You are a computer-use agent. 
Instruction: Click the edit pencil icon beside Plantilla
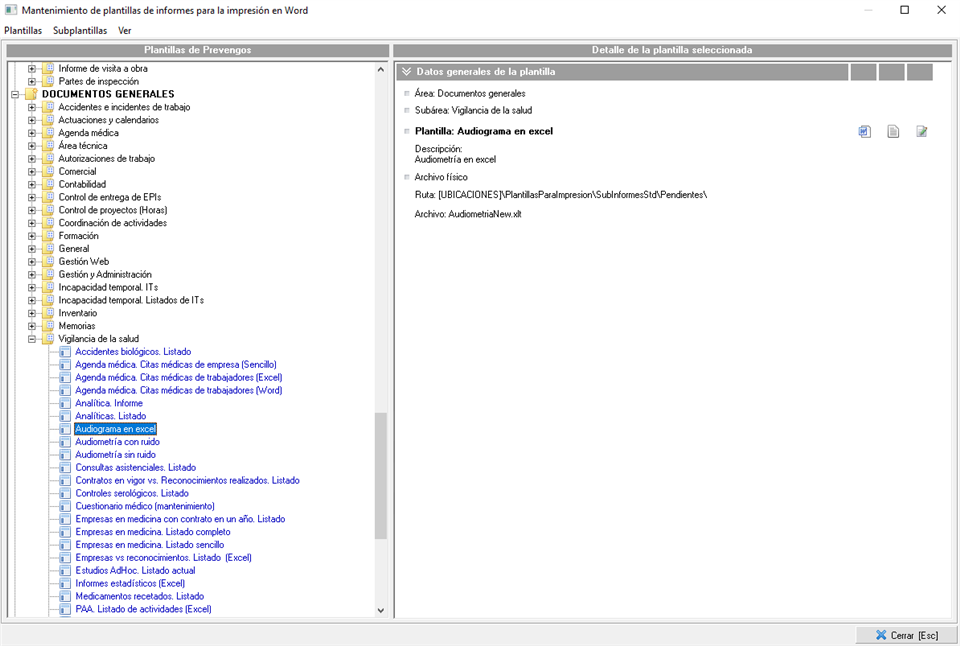(922, 132)
